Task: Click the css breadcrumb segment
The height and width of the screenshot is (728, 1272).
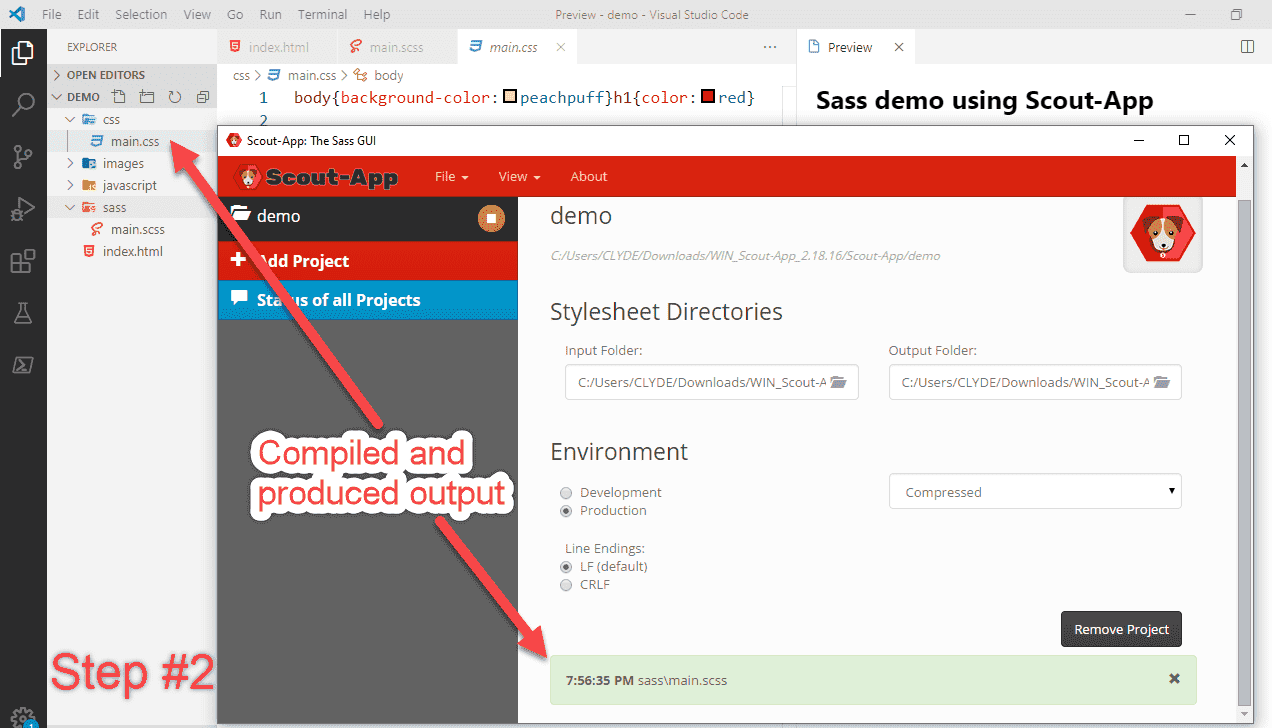Action: click(x=241, y=75)
